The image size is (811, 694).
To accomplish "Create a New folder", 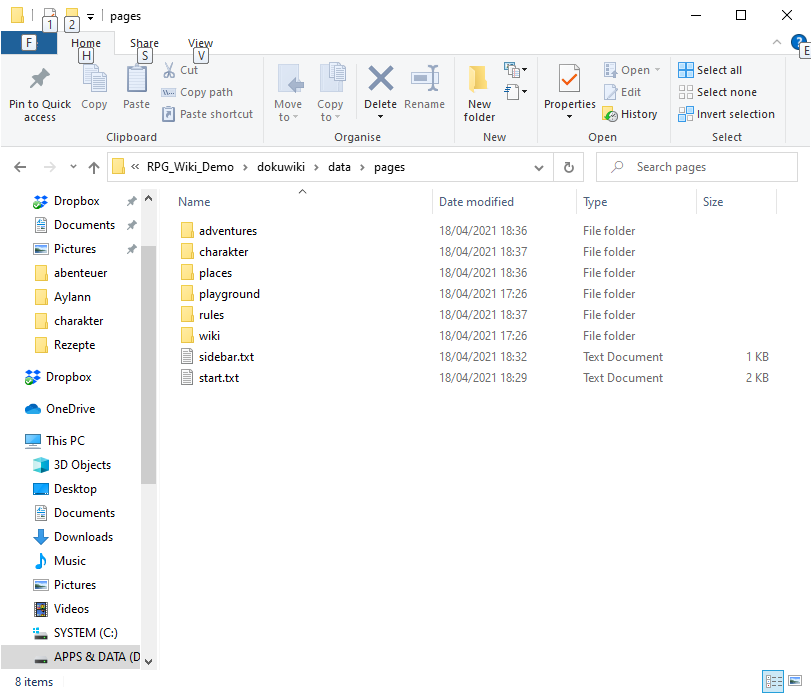I will 479,94.
